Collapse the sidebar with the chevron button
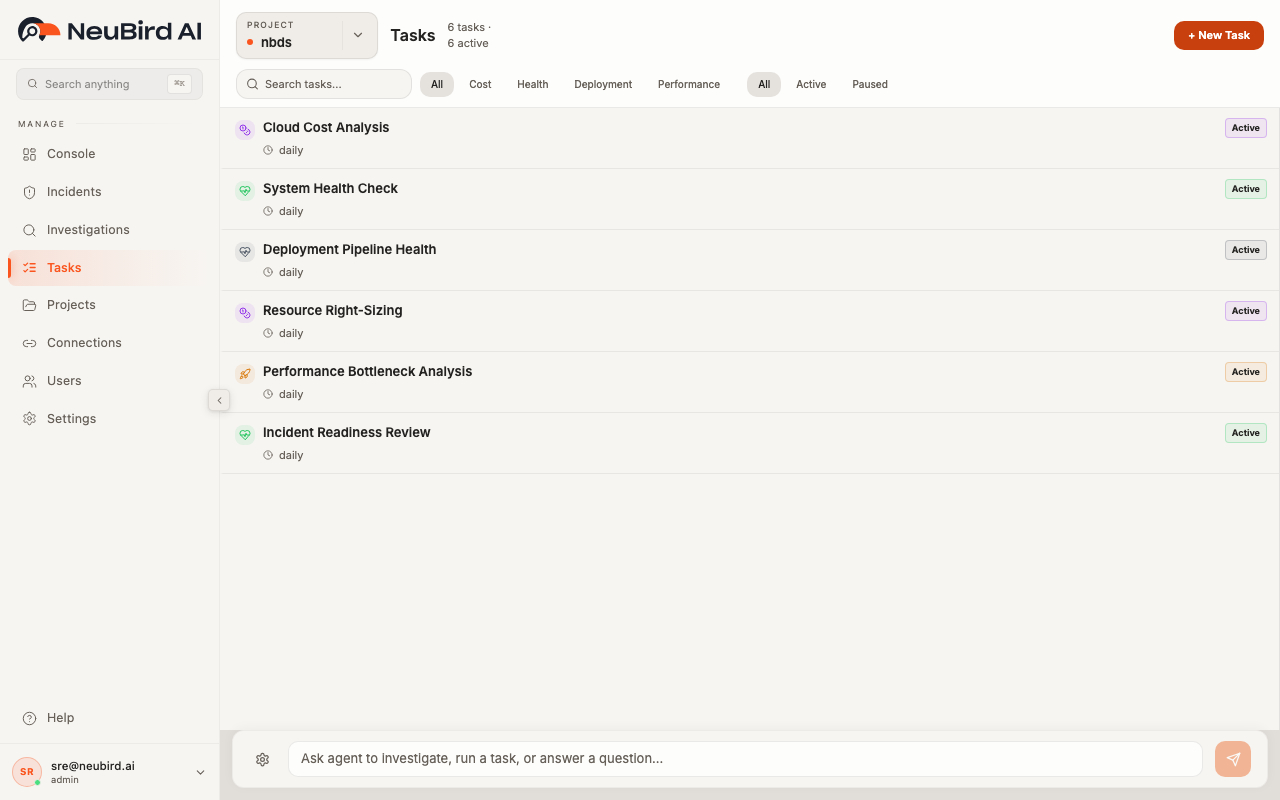 [219, 400]
